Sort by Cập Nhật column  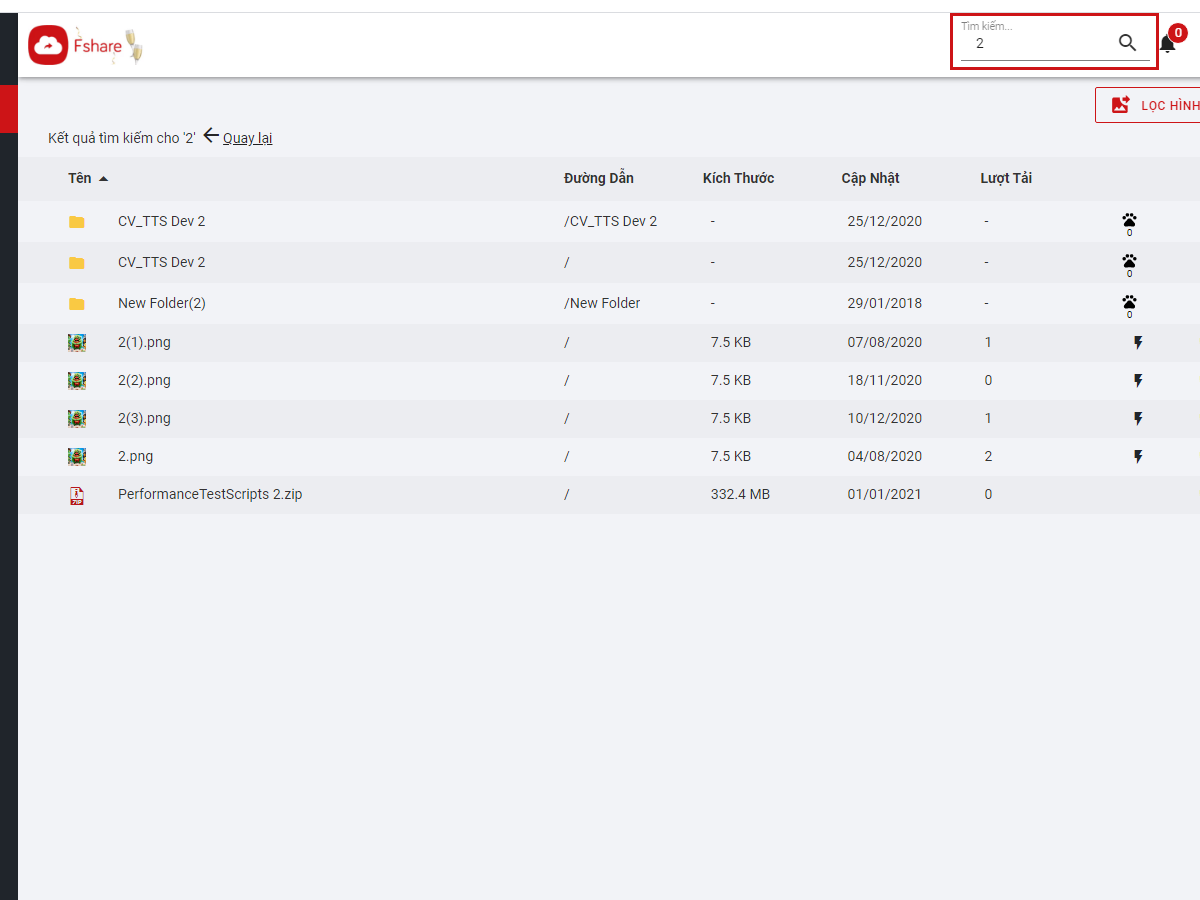[x=870, y=178]
